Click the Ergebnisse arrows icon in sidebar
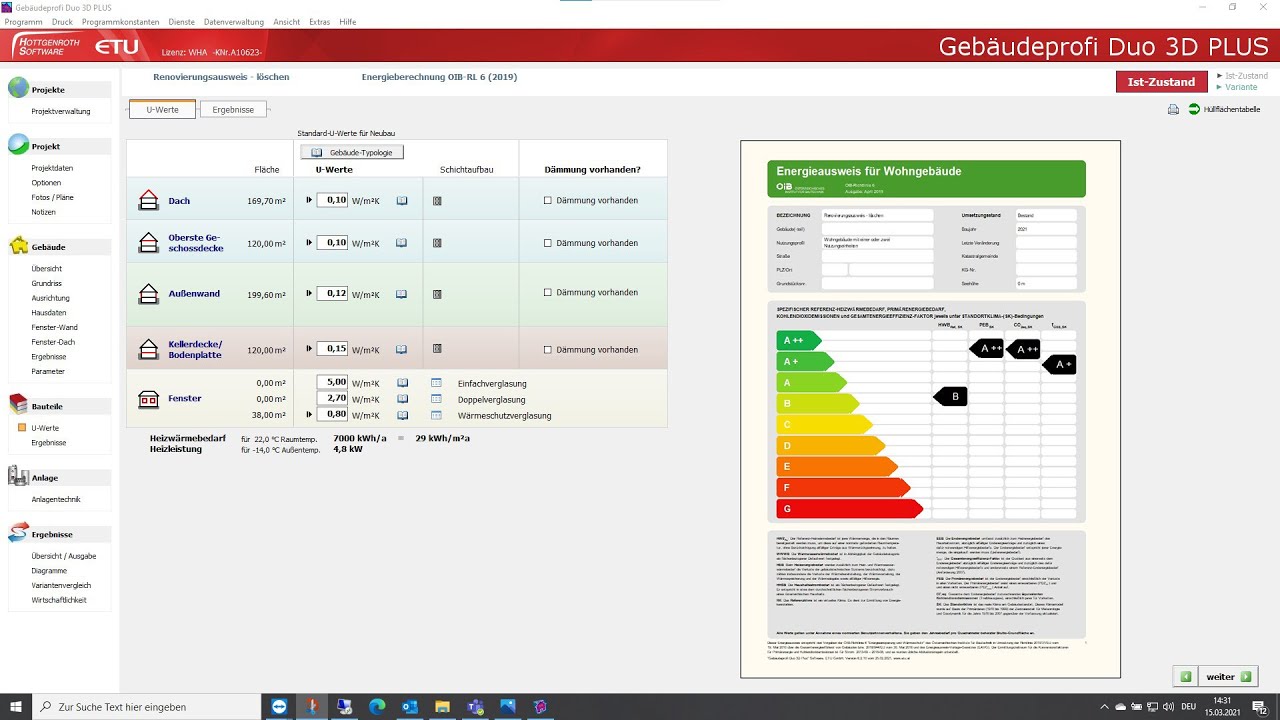This screenshot has height=720, width=1280. click(x=18, y=532)
